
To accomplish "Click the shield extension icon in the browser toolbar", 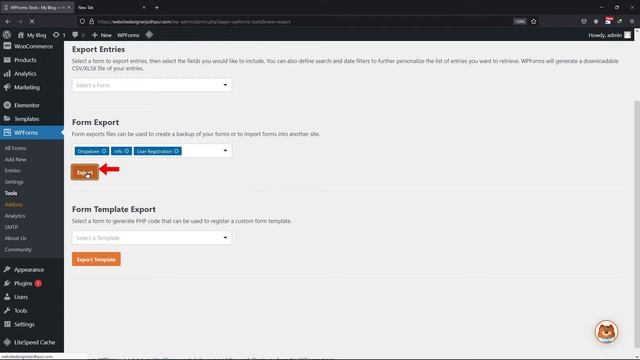I will [x=596, y=21].
